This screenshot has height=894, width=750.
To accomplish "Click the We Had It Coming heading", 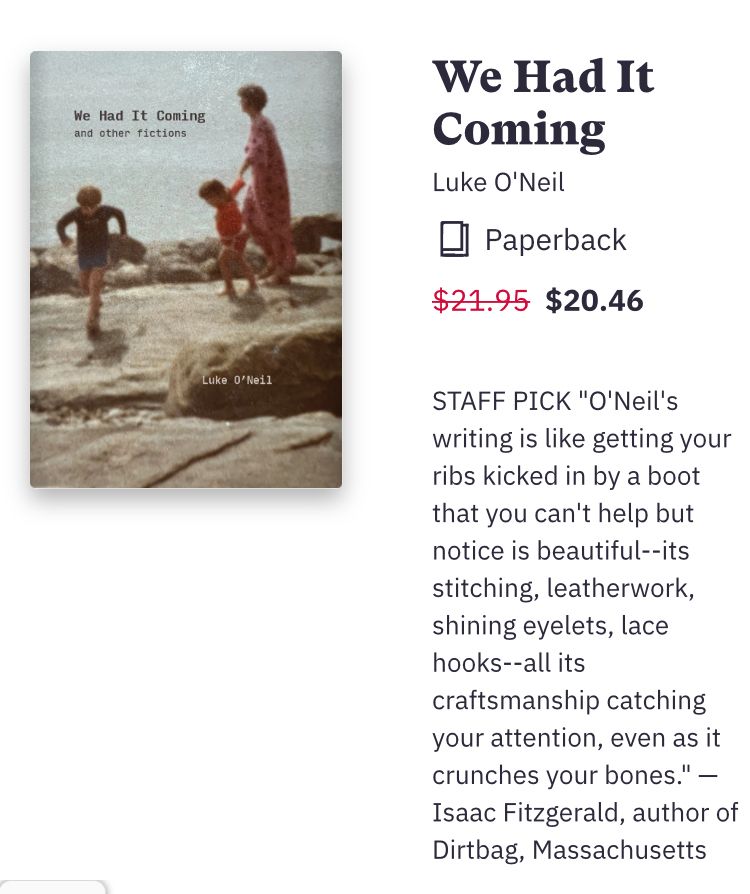I will pos(543,103).
